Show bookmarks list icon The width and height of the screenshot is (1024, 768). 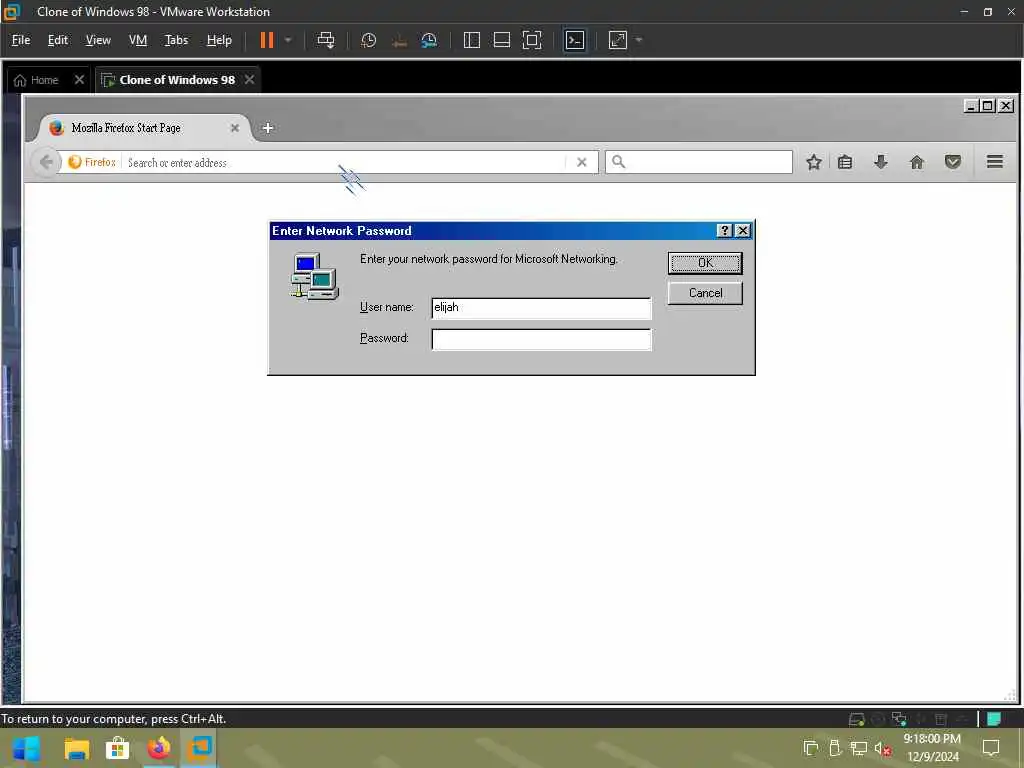click(x=845, y=162)
